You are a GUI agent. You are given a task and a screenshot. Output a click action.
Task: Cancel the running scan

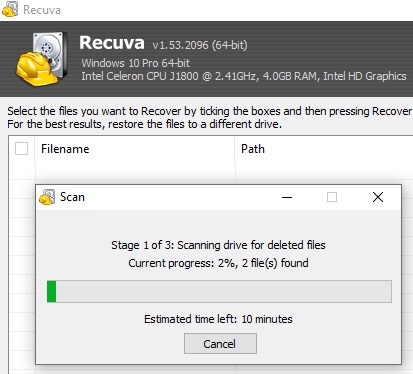pos(220,344)
